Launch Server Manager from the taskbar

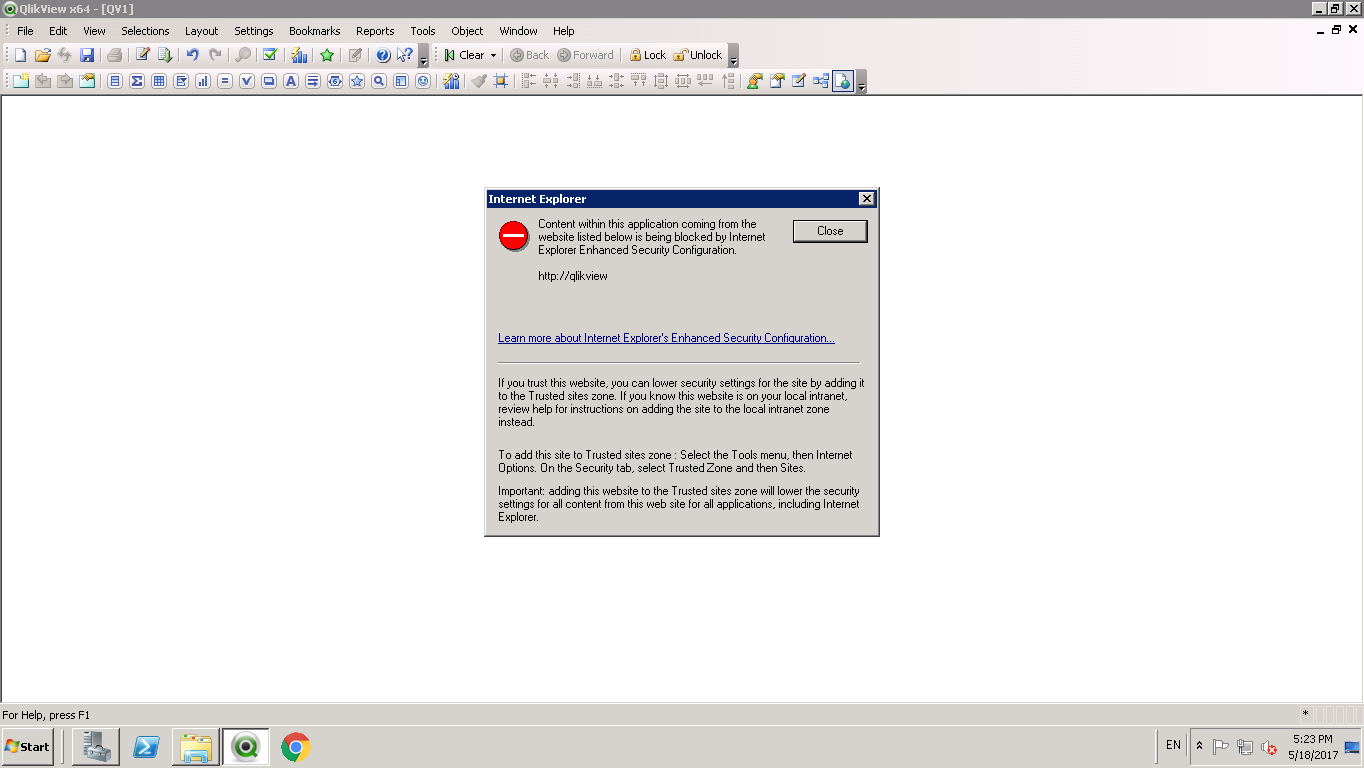[x=96, y=746]
